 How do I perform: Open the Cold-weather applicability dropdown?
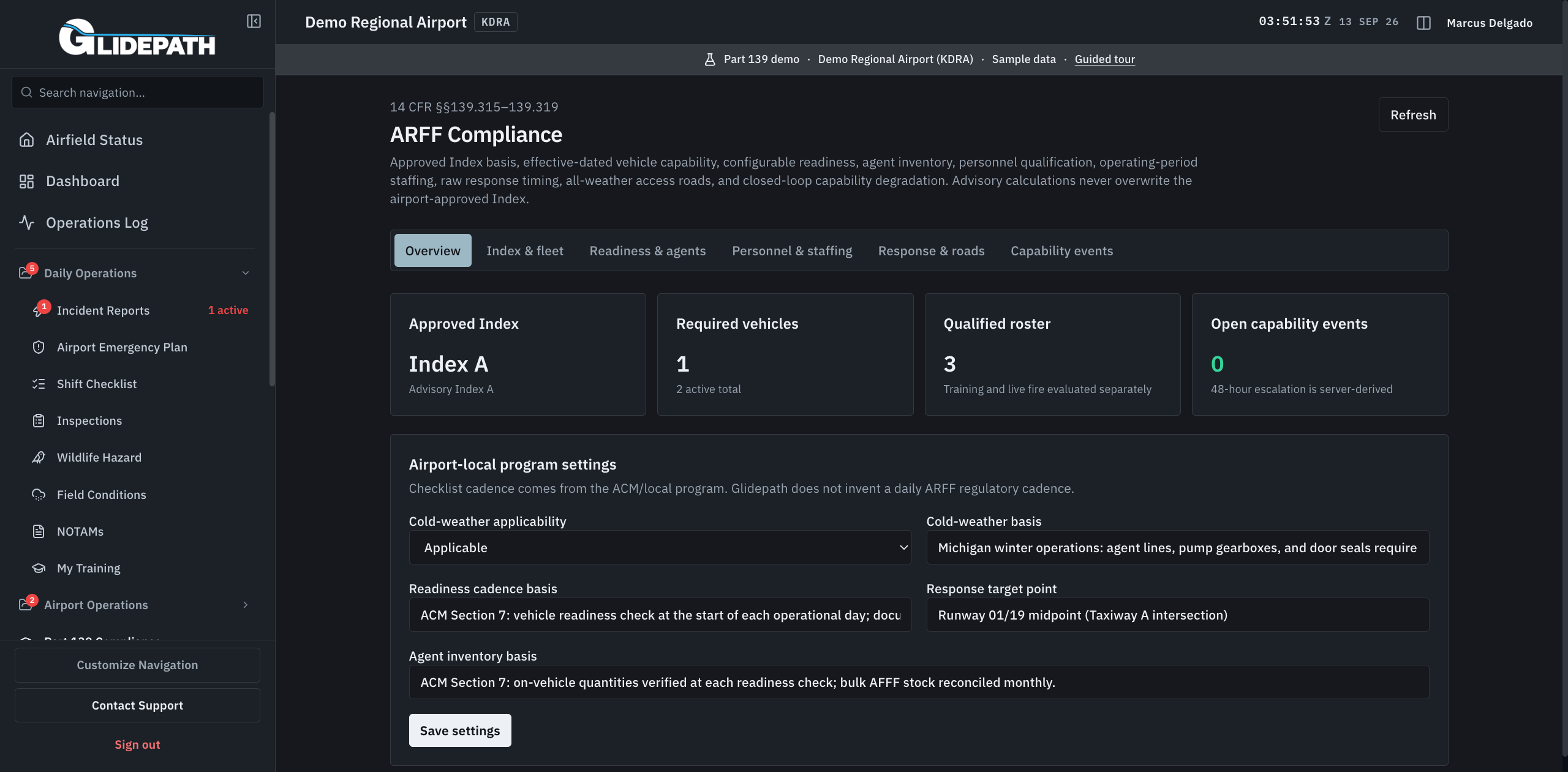pyautogui.click(x=660, y=547)
